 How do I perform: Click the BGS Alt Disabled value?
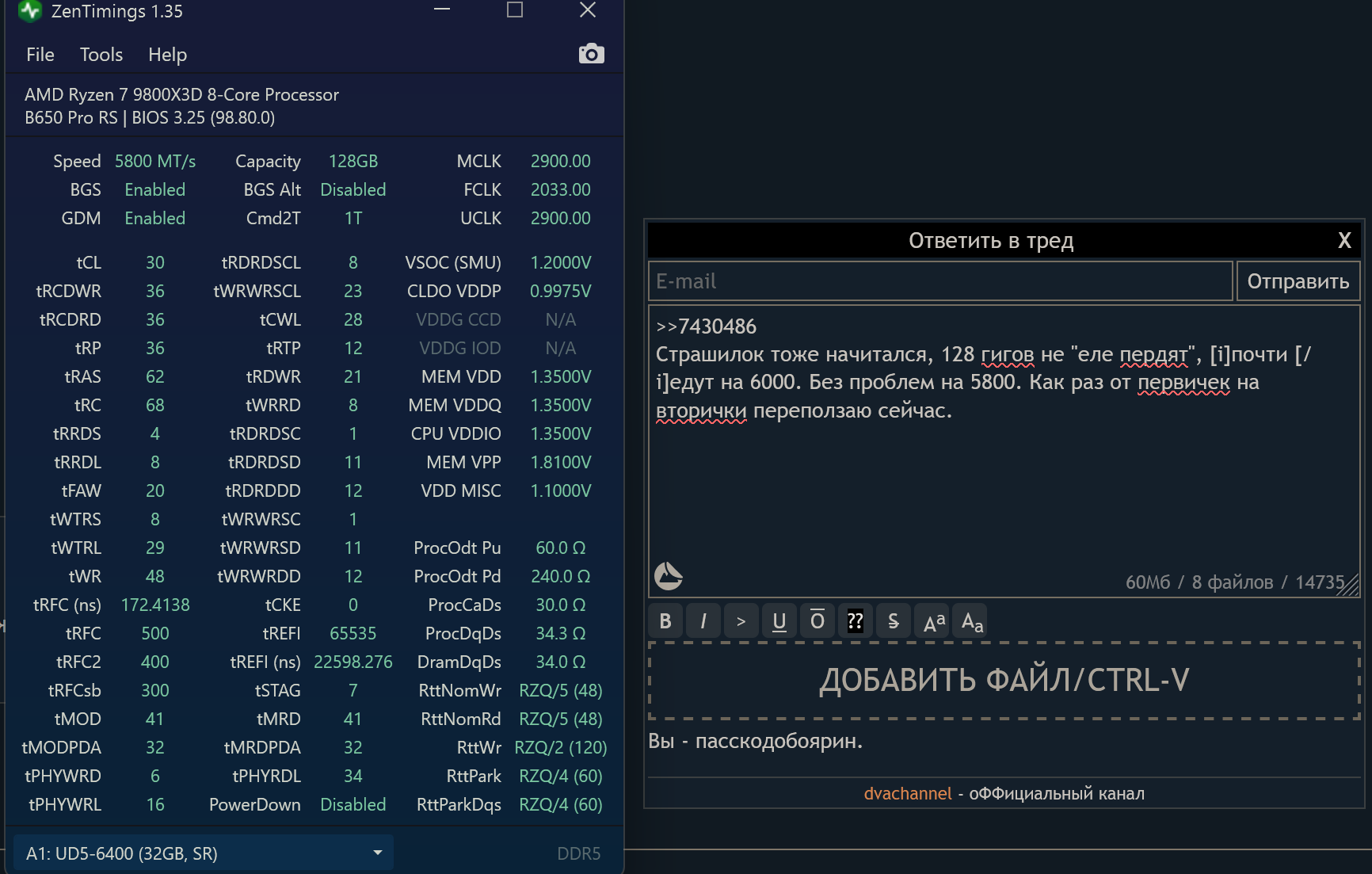coord(353,189)
